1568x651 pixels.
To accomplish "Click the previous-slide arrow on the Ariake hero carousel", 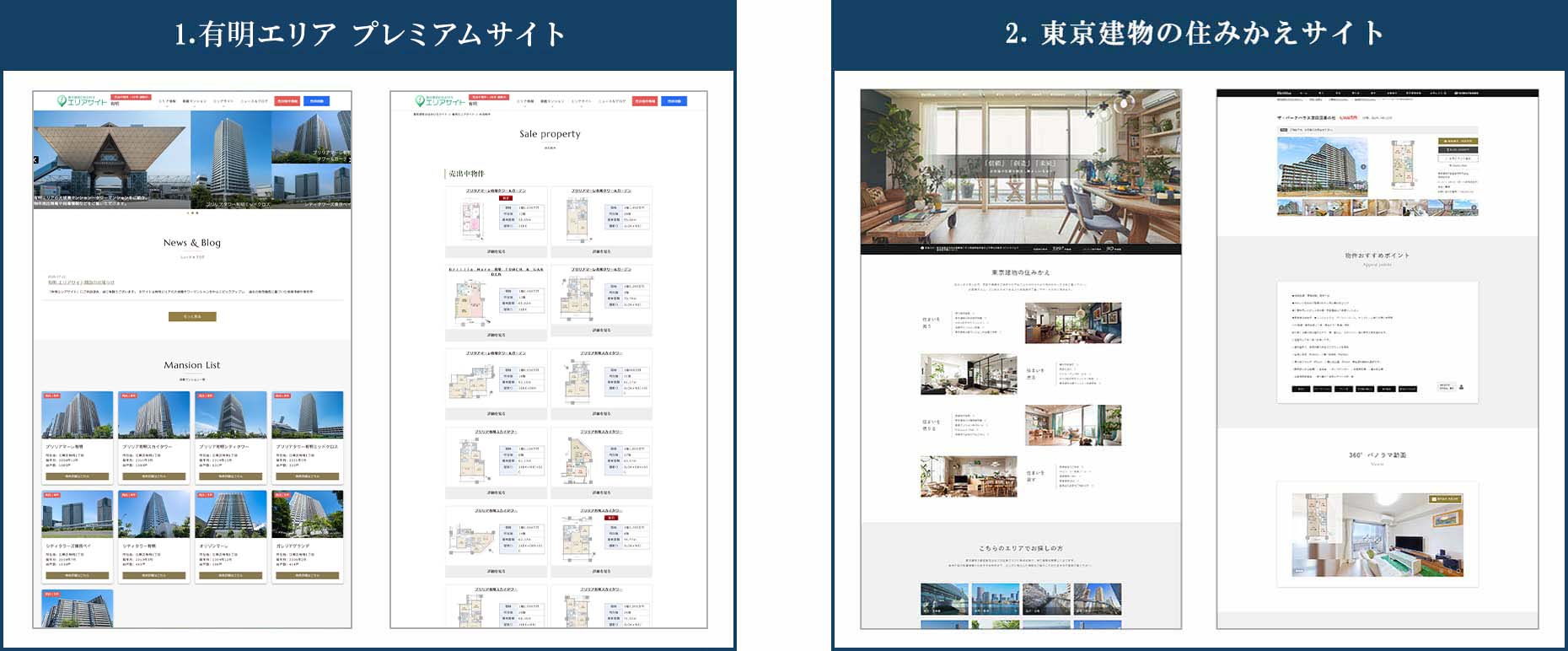I will (35, 159).
